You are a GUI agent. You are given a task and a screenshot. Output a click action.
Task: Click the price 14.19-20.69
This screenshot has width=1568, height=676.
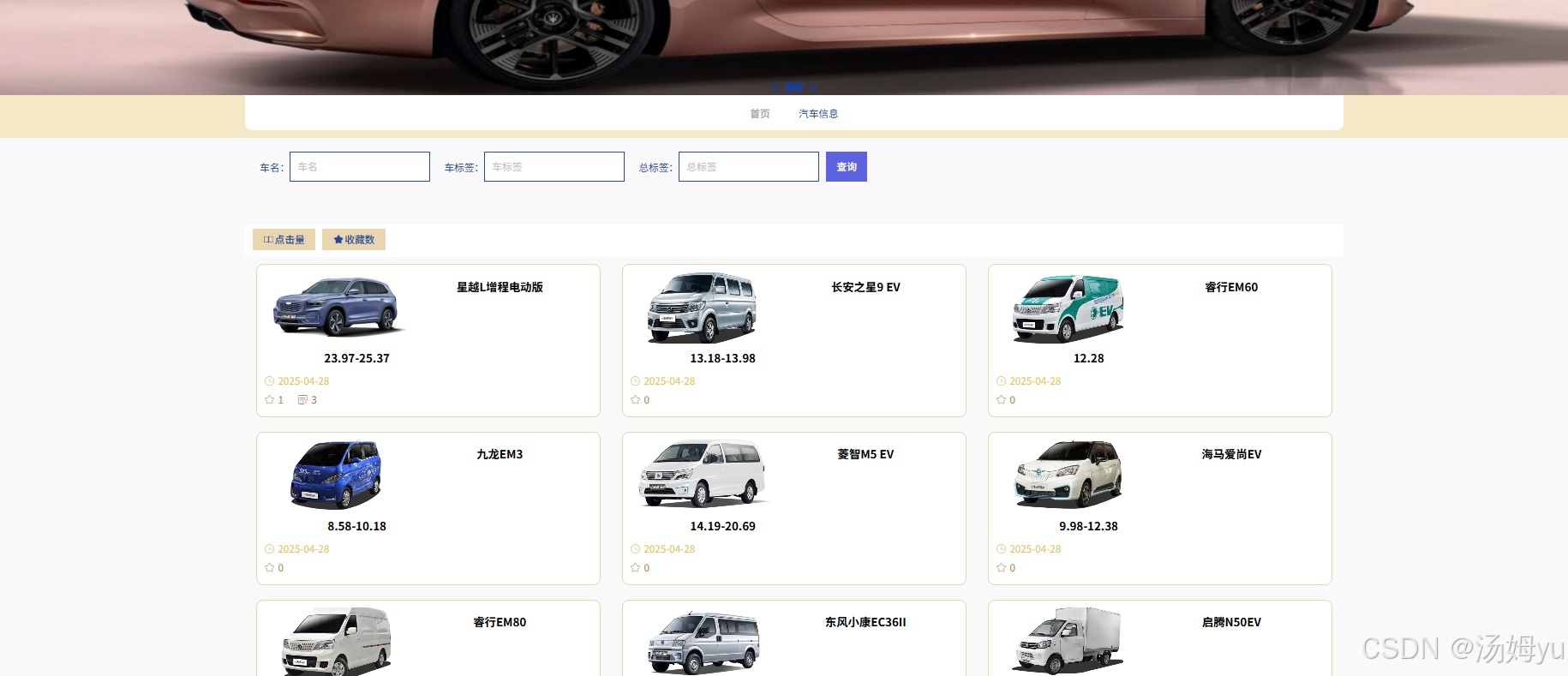point(722,526)
